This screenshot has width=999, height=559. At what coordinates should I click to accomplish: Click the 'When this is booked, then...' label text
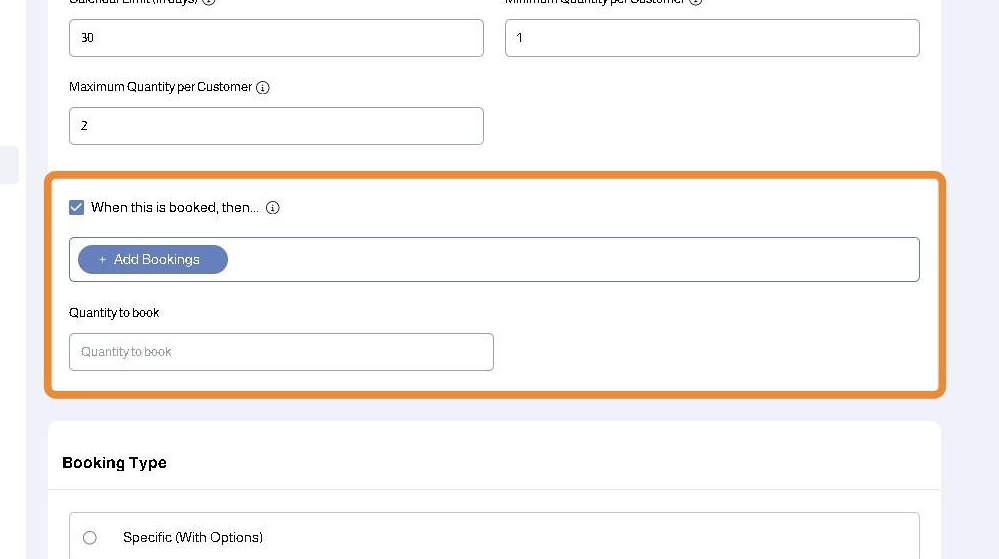174,208
